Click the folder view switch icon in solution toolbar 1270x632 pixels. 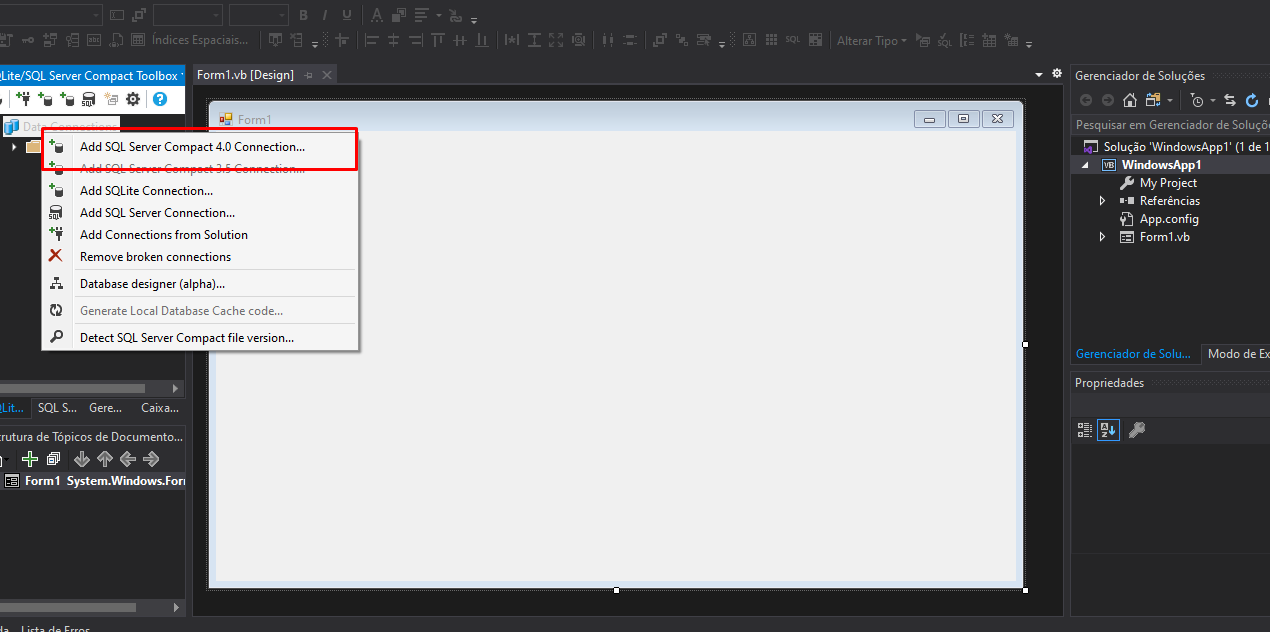point(1154,100)
